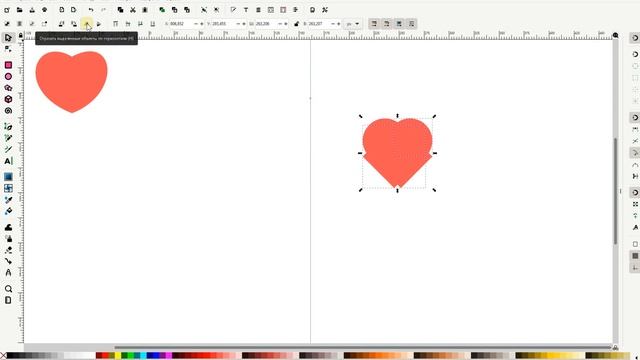
Task: Decrease the Y coordinate with minus button
Action: coord(238,24)
